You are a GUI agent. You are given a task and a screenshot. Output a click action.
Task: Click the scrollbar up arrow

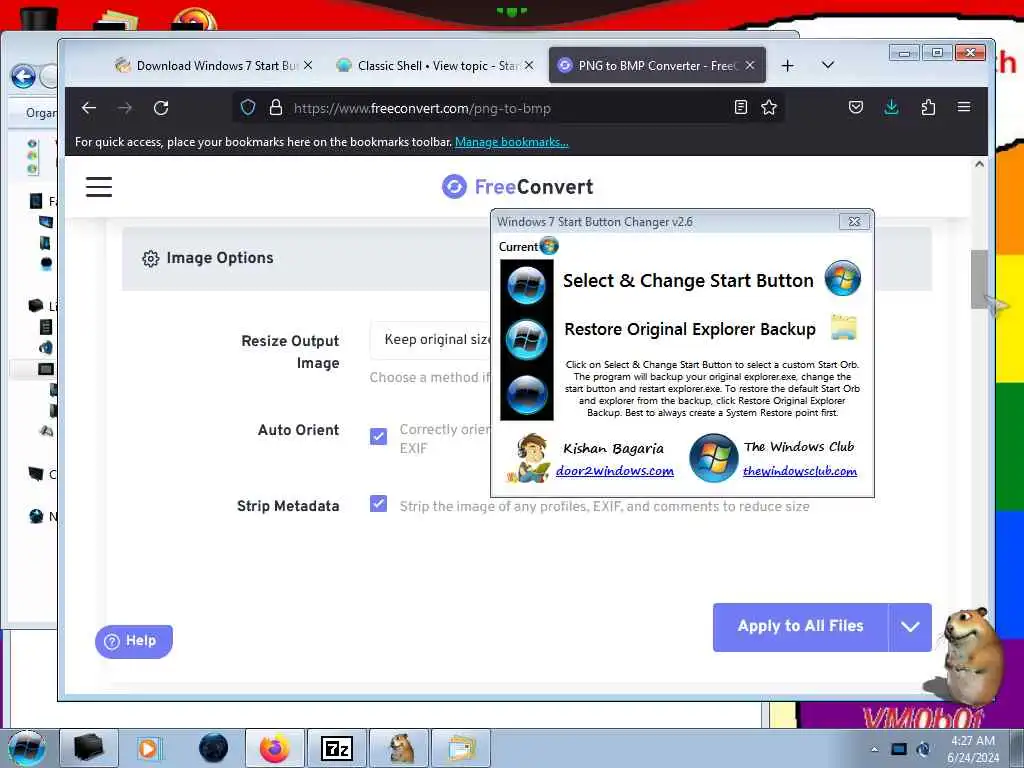pyautogui.click(x=979, y=165)
